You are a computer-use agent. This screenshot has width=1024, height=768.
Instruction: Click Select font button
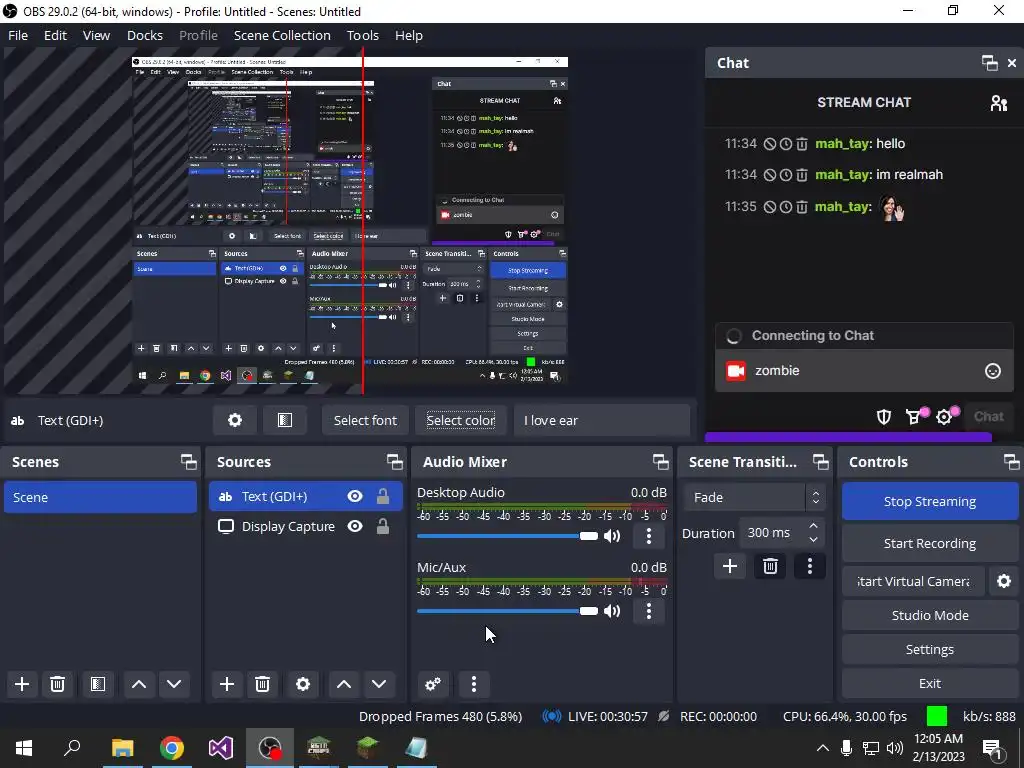click(365, 421)
